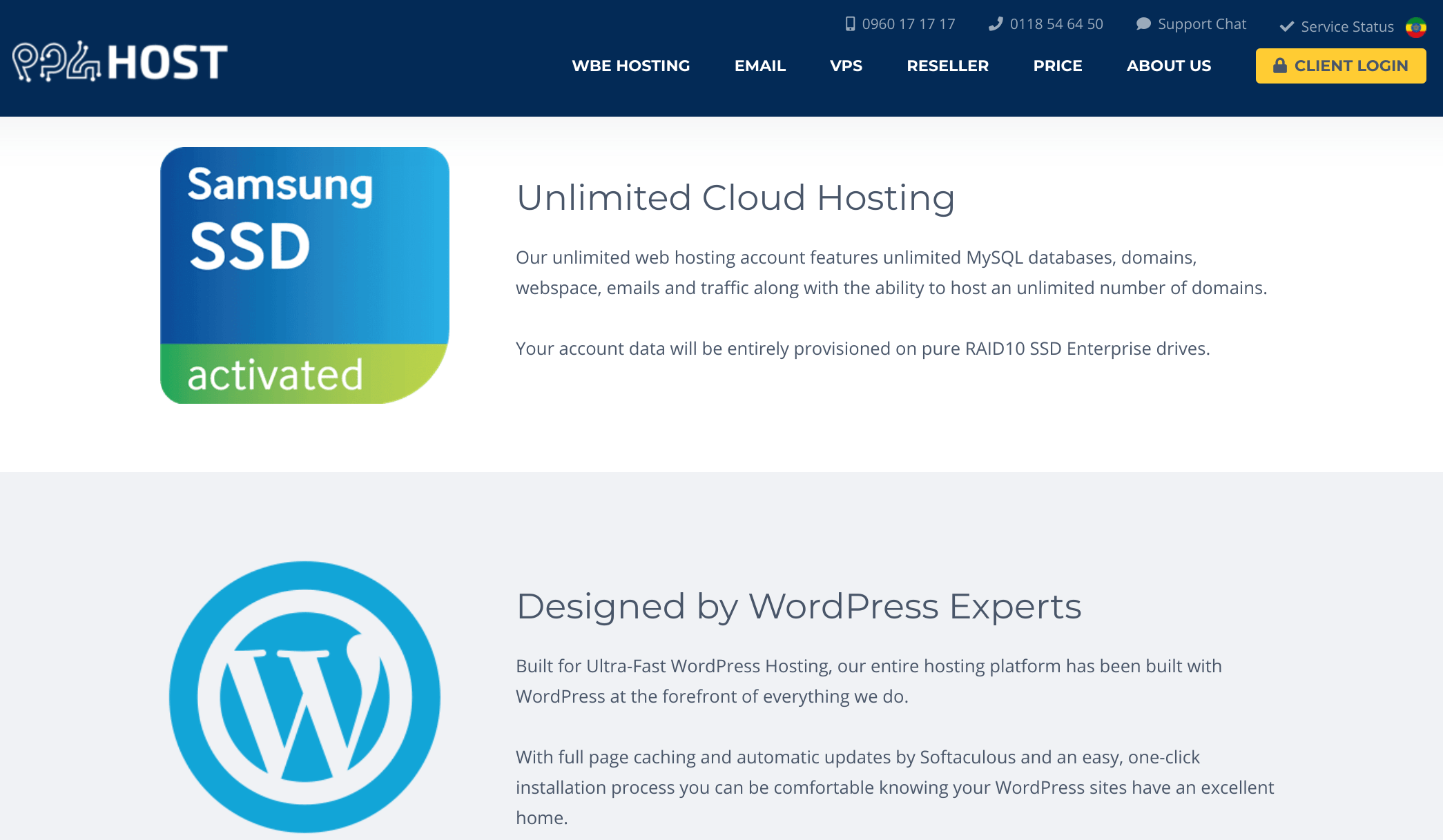The width and height of the screenshot is (1443, 840).
Task: Expand the EMAIL dropdown menu
Action: [x=760, y=66]
